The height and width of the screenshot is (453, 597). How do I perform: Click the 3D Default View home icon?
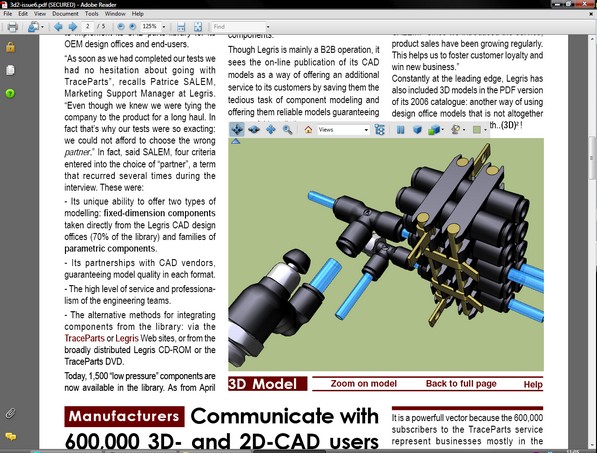pos(308,129)
